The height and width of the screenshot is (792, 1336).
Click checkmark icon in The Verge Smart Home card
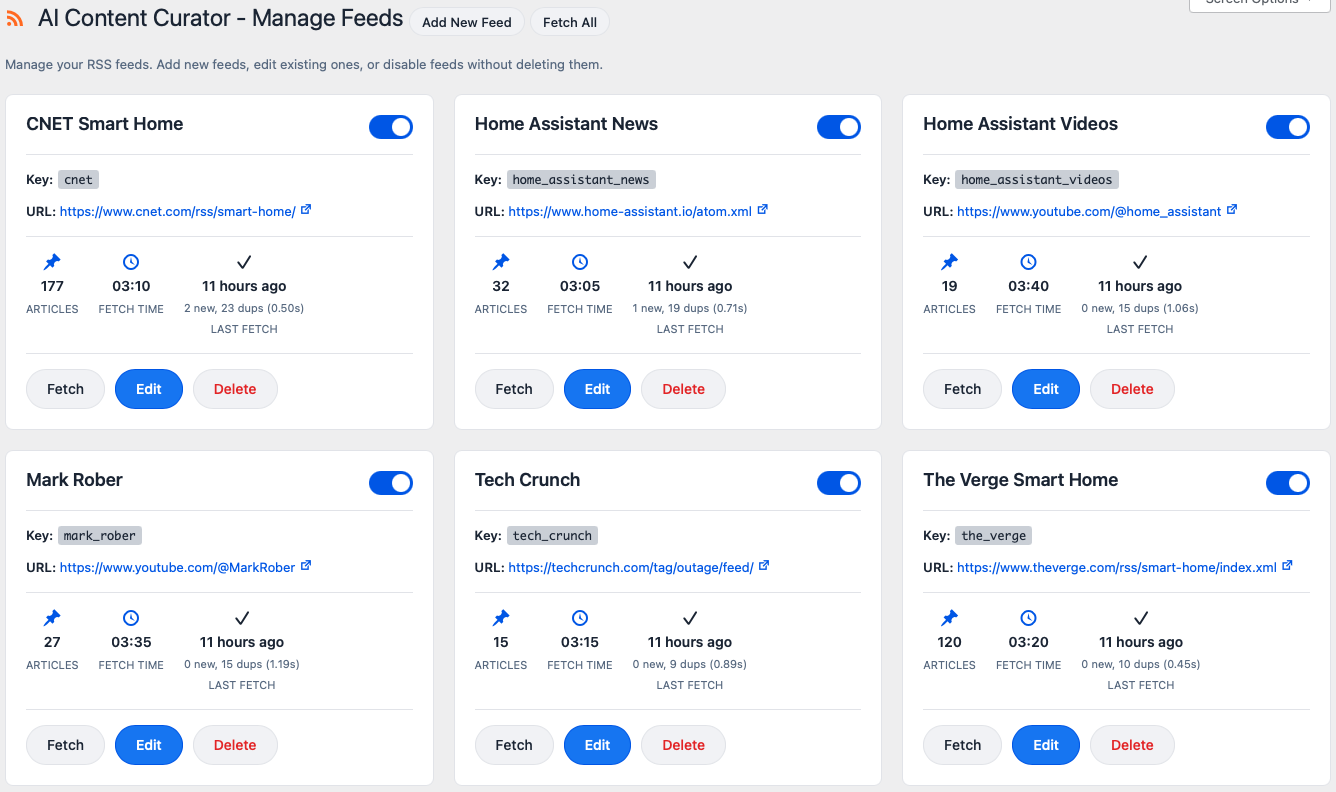[x=1141, y=618]
